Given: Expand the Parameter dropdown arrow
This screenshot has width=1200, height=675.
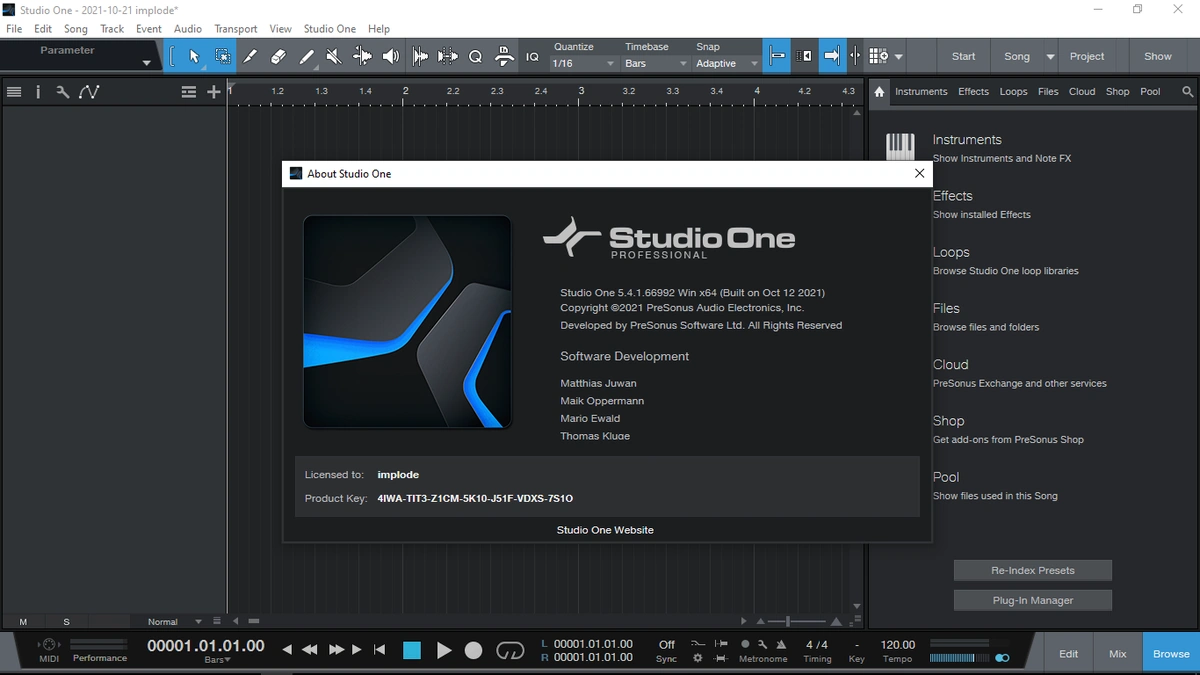Looking at the screenshot, I should click(146, 64).
